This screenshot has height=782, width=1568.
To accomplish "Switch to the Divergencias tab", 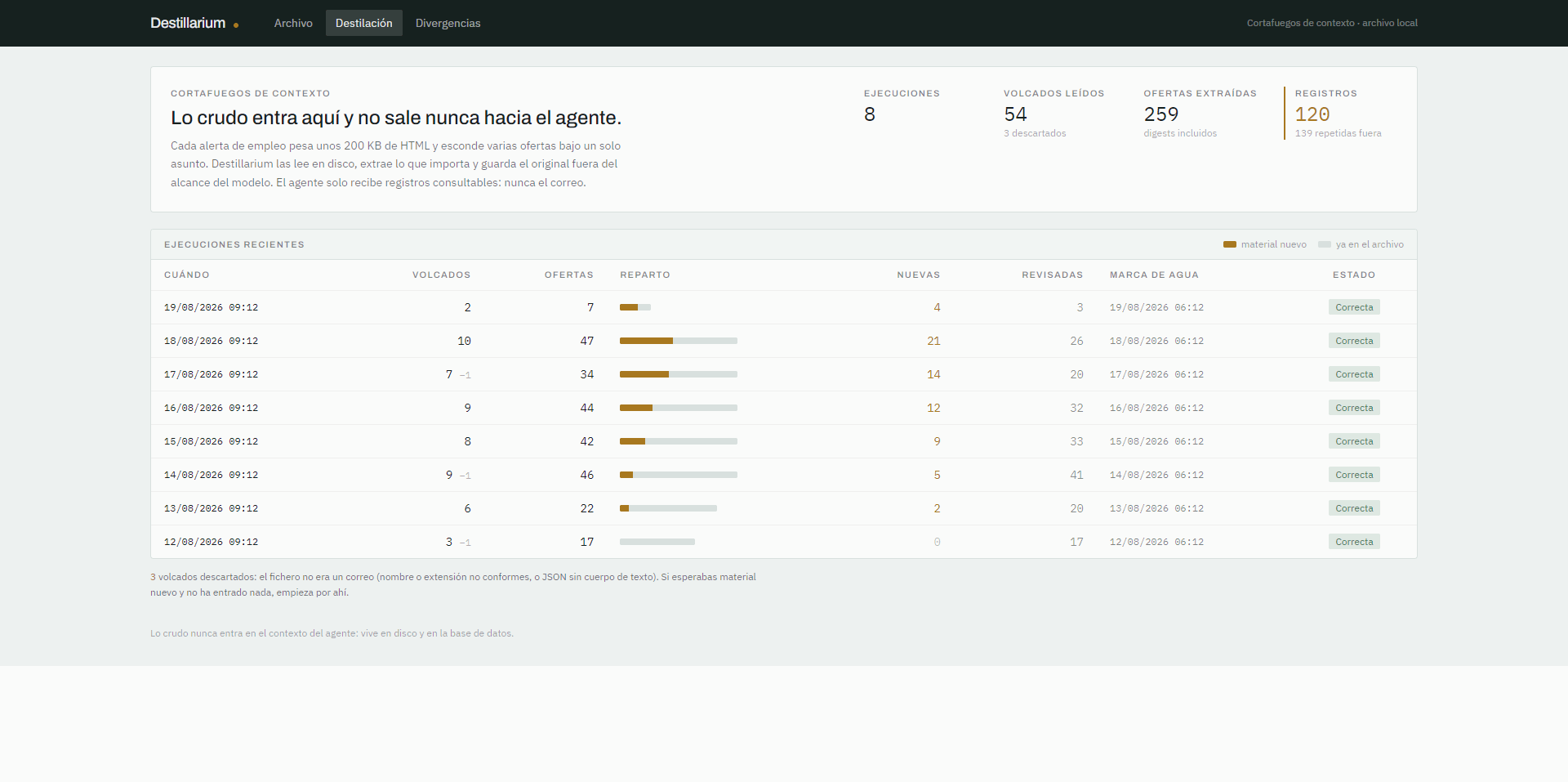I will click(x=448, y=23).
